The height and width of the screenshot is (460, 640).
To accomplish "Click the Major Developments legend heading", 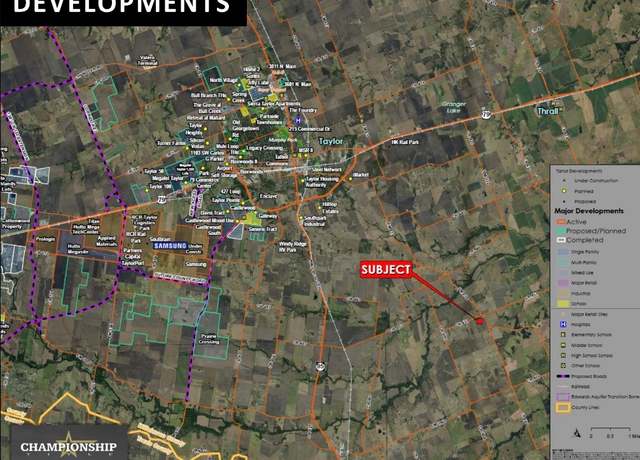I will 589,211.
